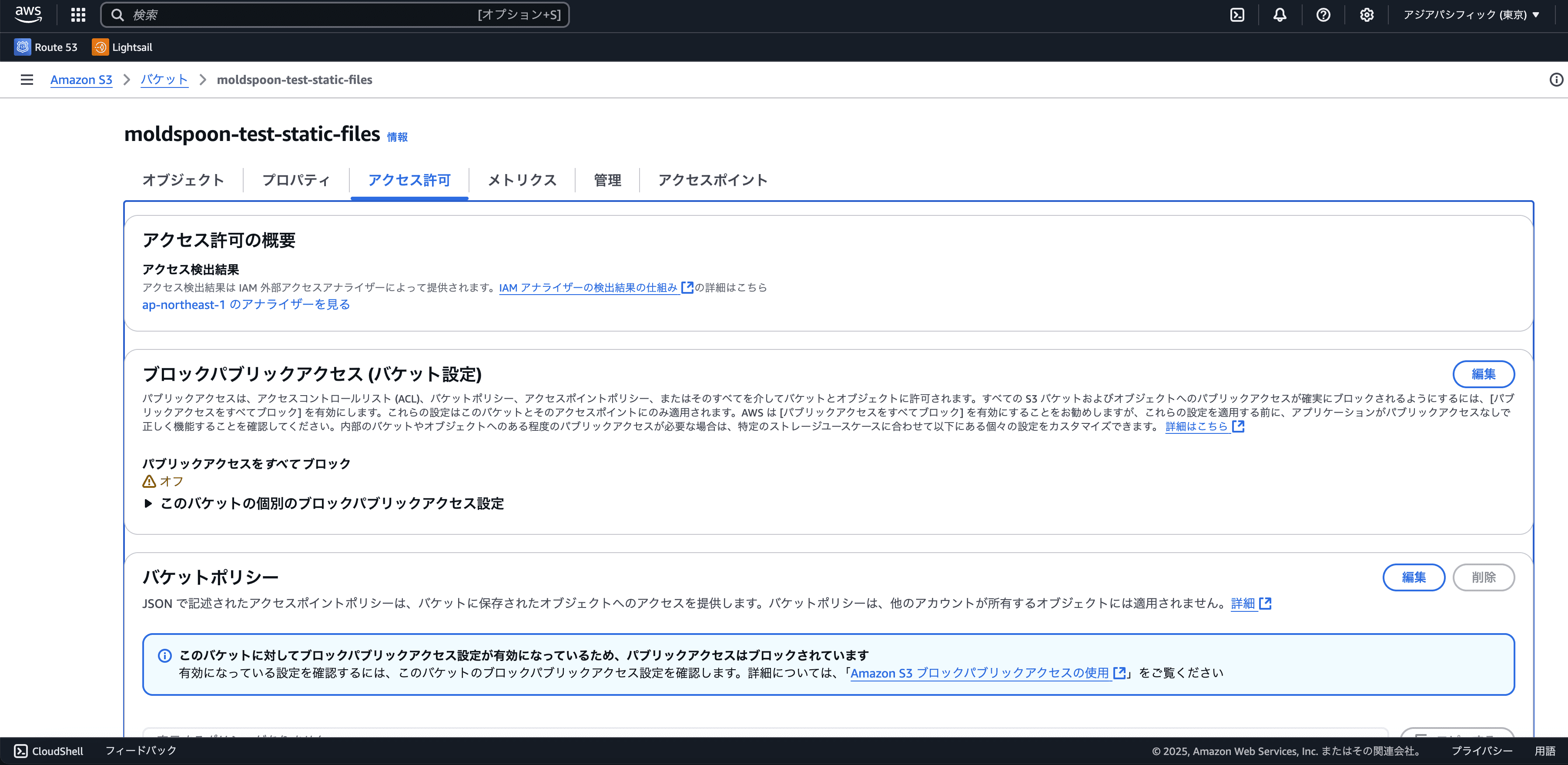Open the notifications bell

click(1280, 15)
